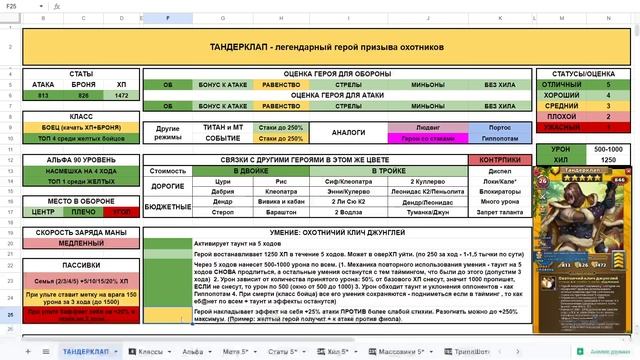Switch to the ТАНДЕРКЛАП sheet tab
Screen dimensions: 640x360
pos(86,351)
